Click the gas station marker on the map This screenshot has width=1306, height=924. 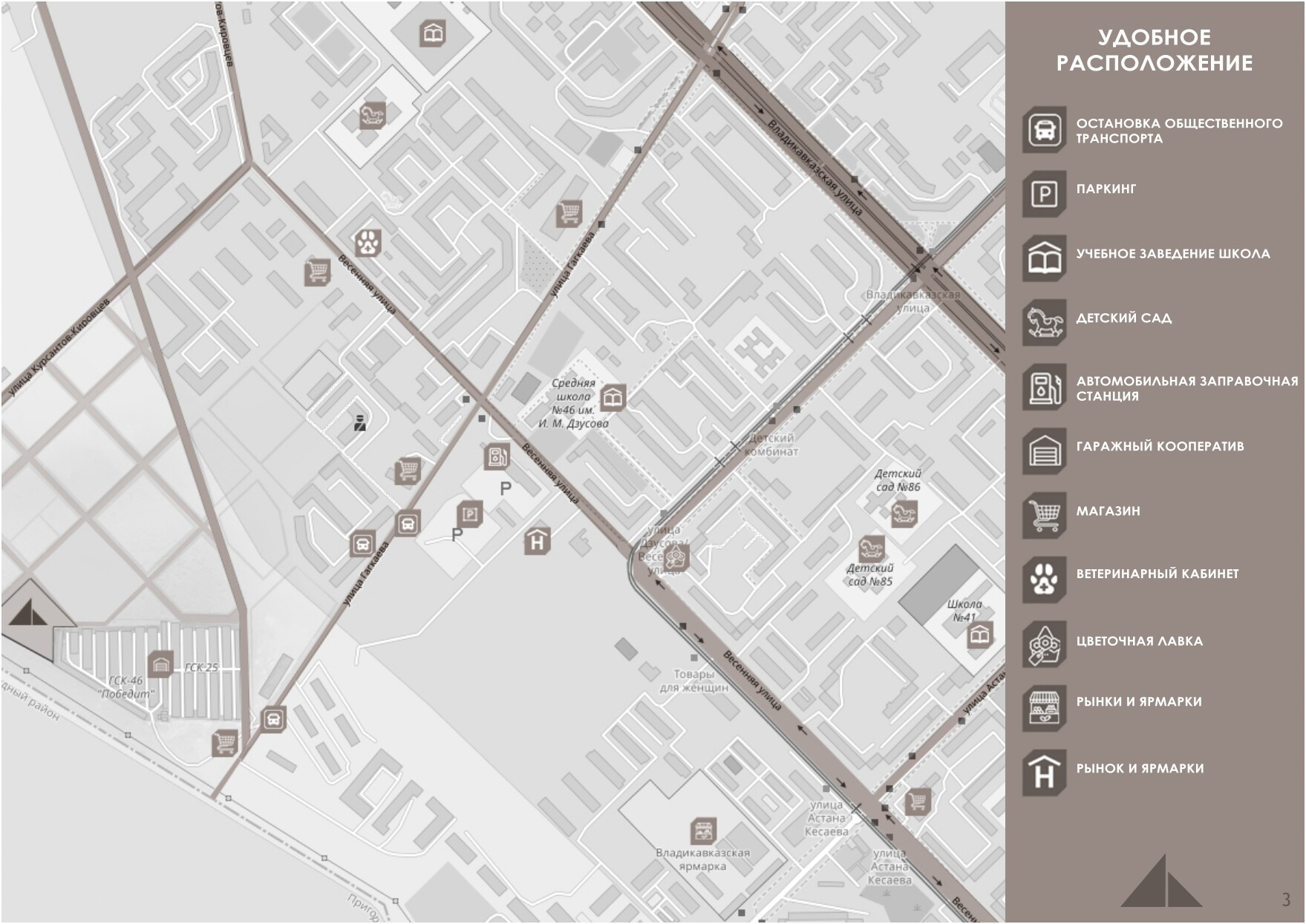[497, 457]
